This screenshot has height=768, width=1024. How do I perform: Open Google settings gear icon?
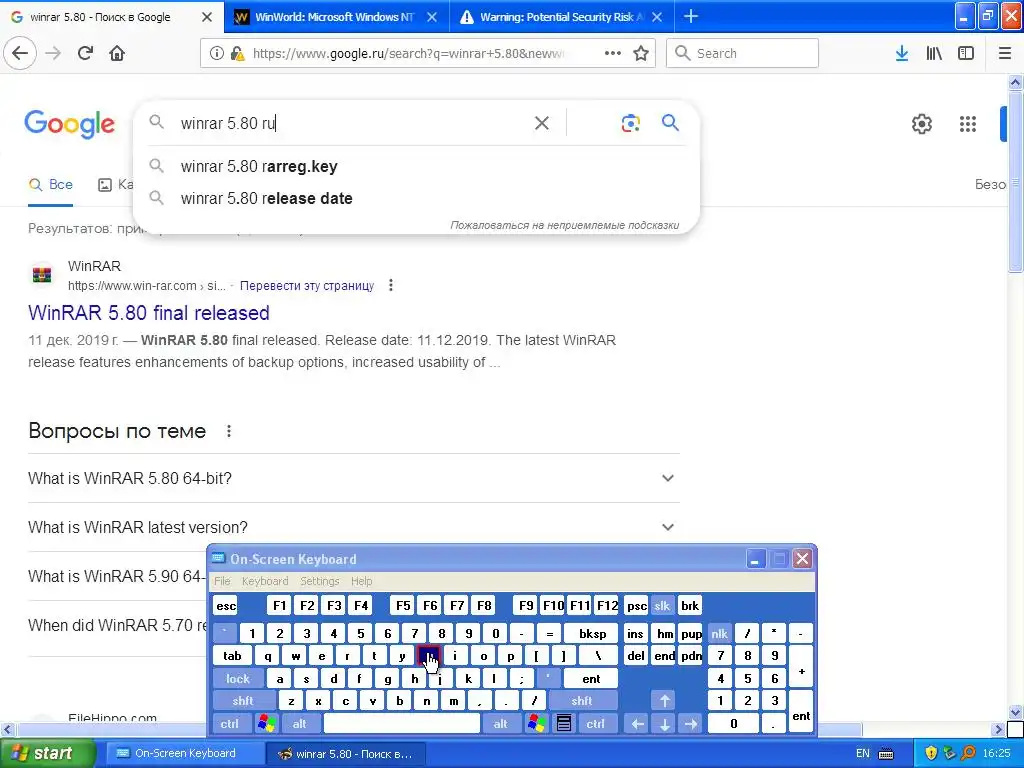[x=921, y=123]
